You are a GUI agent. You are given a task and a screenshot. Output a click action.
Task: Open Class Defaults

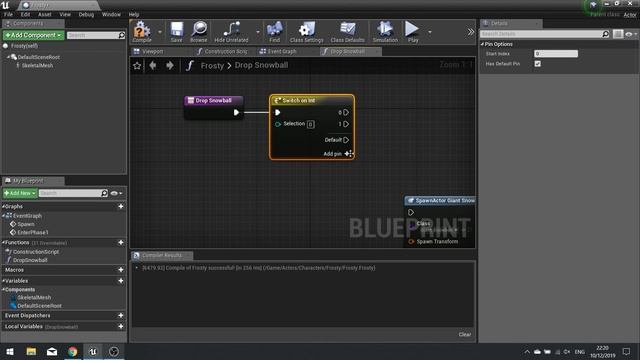(x=347, y=32)
